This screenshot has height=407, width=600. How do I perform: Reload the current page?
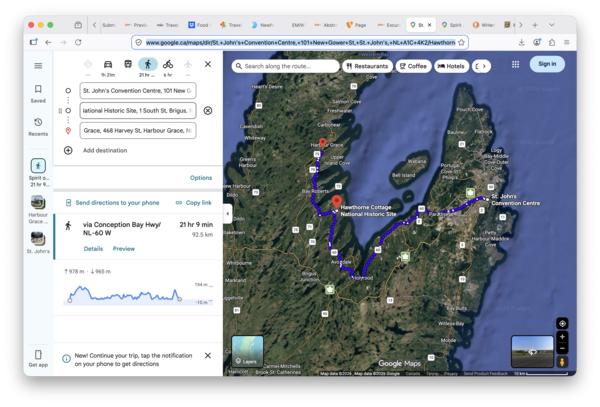pyautogui.click(x=78, y=42)
